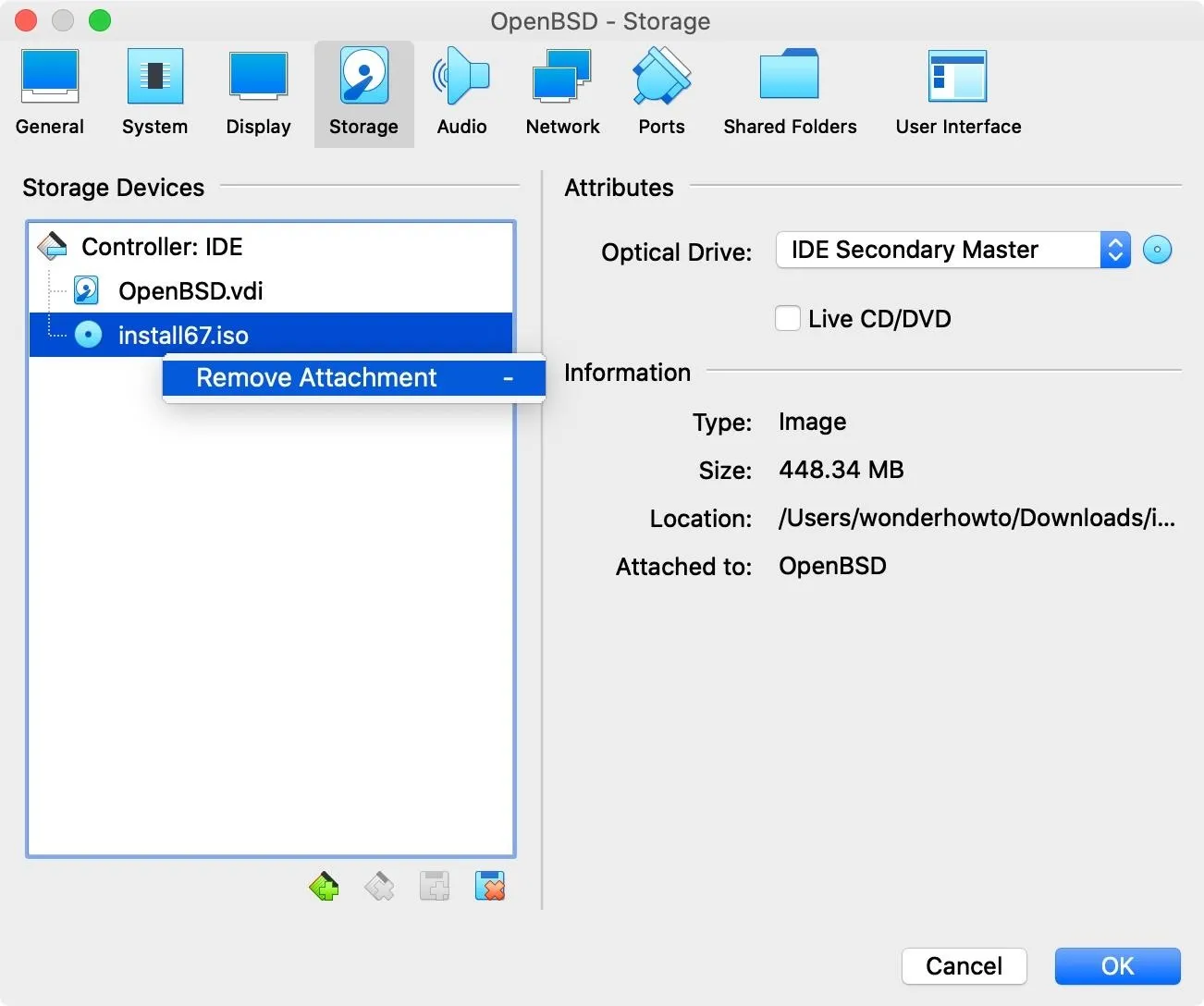Screen dimensions: 1204x1006
Task: Switch to the Display settings tab
Action: (x=258, y=93)
